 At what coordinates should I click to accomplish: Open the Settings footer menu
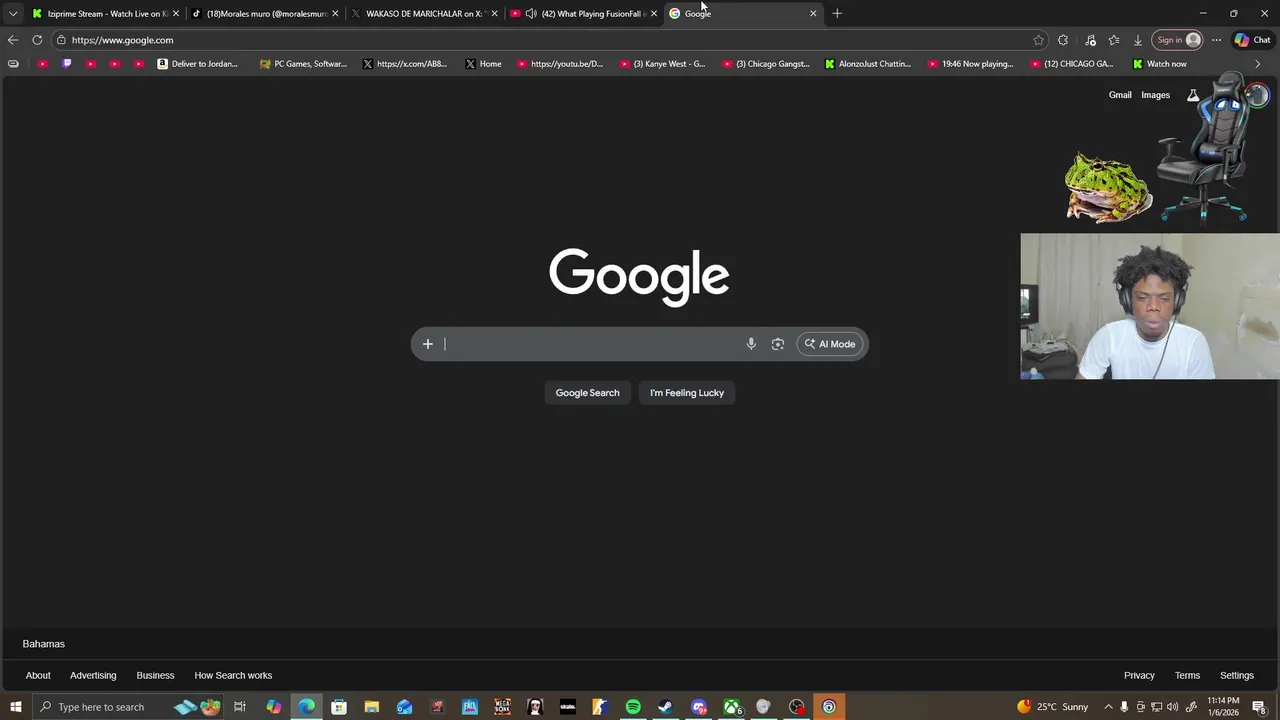(1236, 676)
